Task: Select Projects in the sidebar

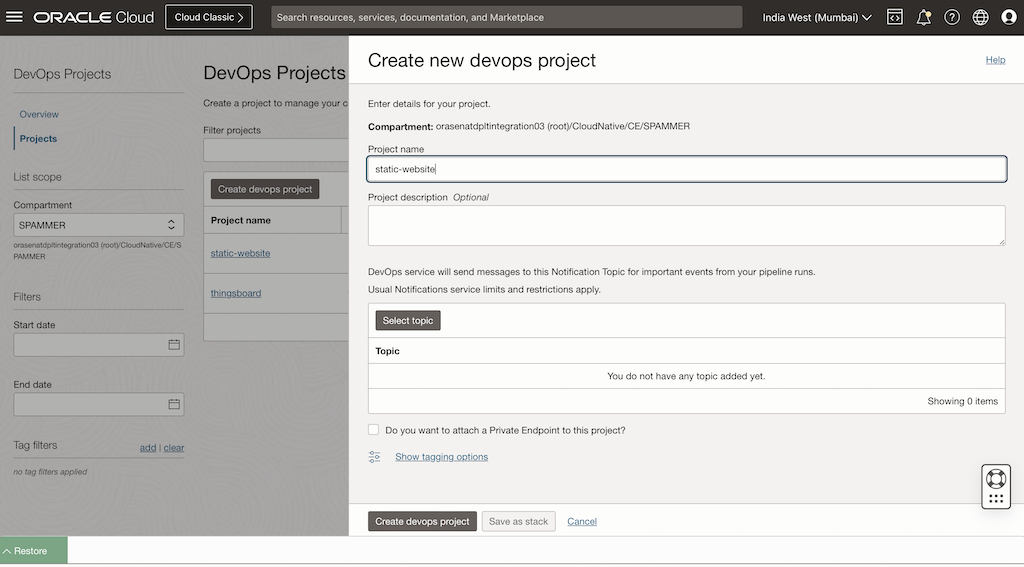Action: pyautogui.click(x=38, y=139)
